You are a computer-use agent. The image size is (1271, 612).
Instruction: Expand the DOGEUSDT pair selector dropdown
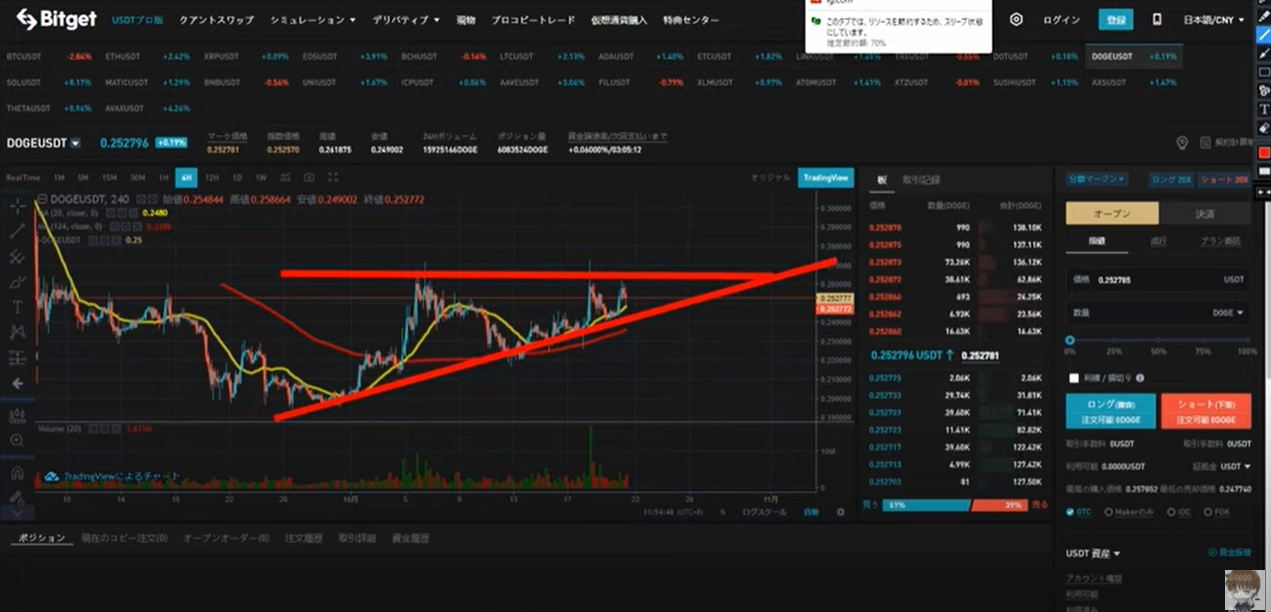(75, 144)
